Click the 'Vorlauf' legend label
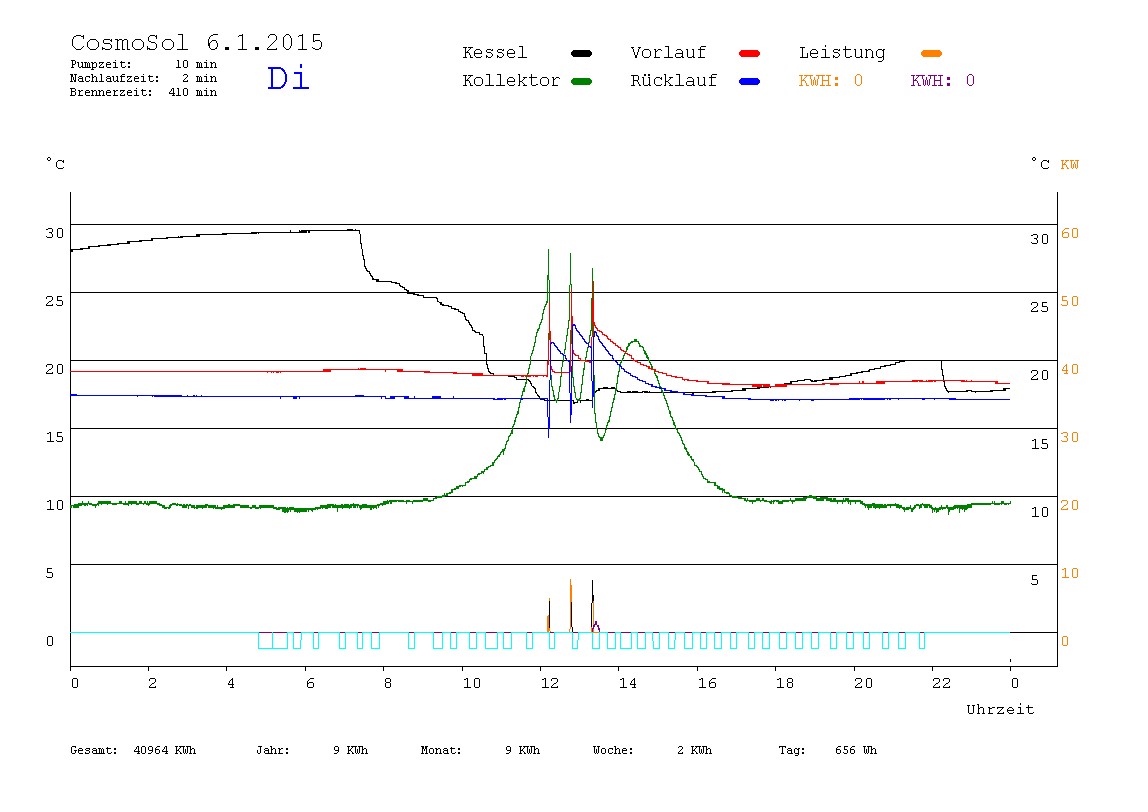 tap(668, 53)
